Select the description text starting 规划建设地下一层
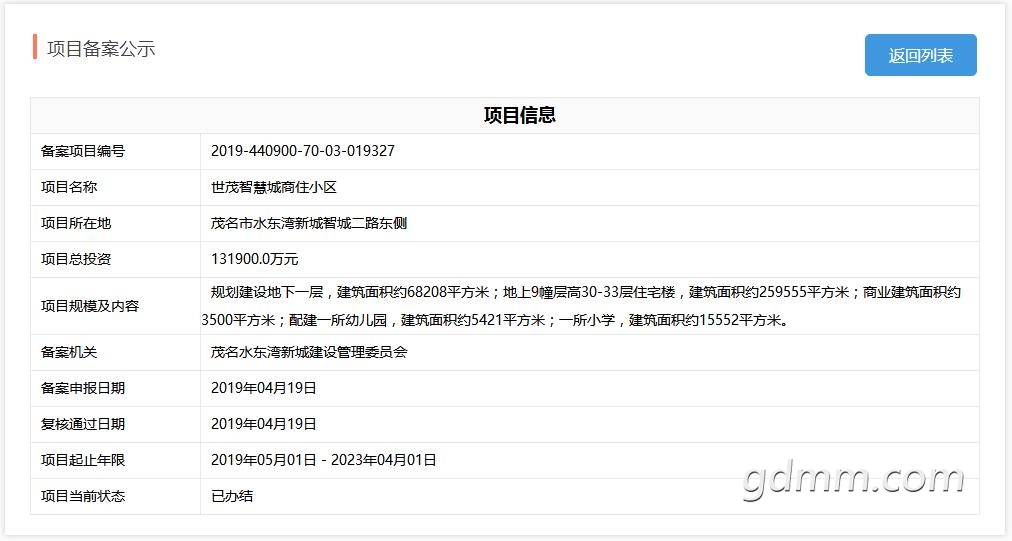The width and height of the screenshot is (1012, 541). tap(581, 306)
